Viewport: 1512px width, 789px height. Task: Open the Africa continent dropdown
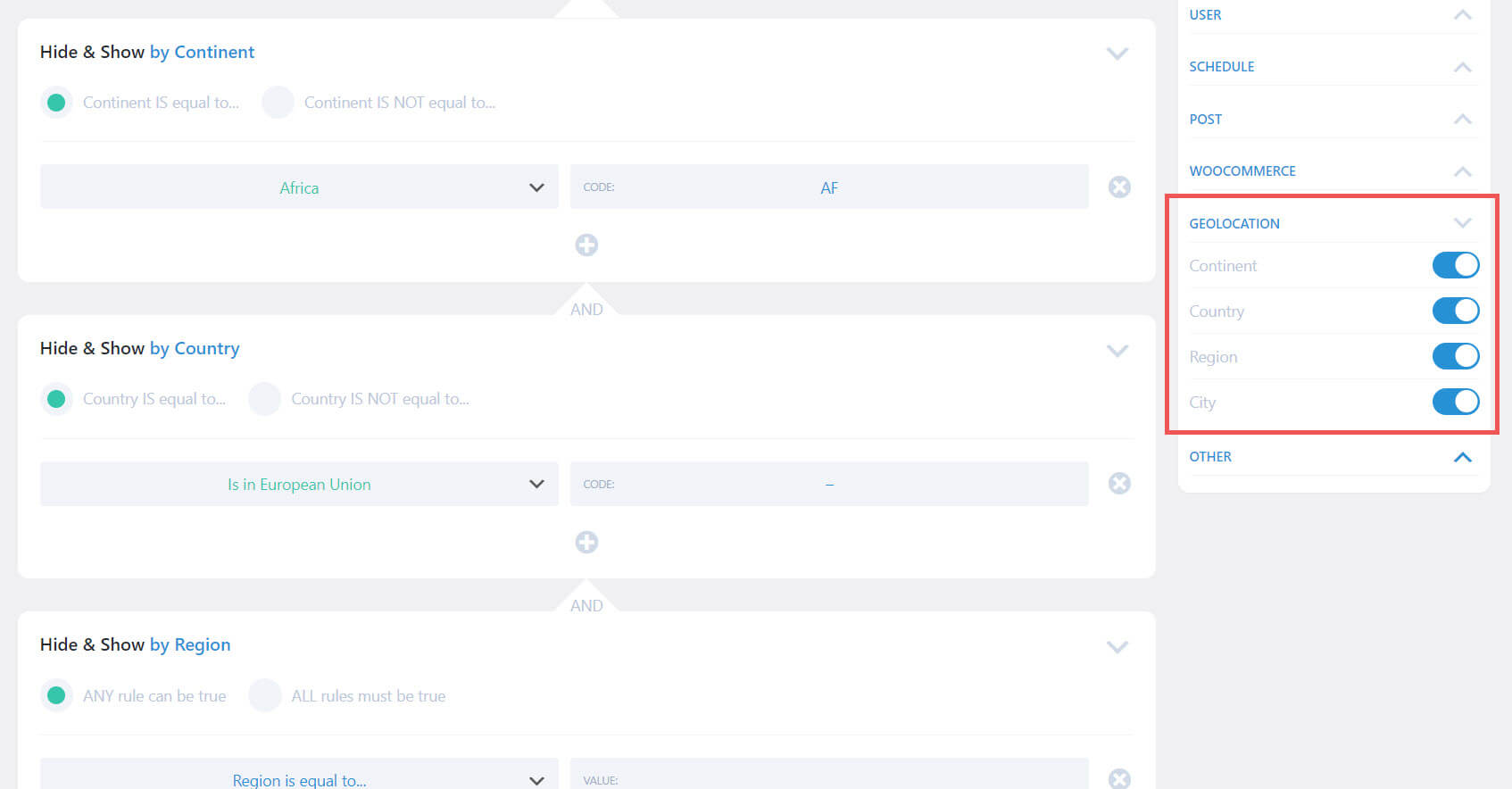tap(299, 187)
